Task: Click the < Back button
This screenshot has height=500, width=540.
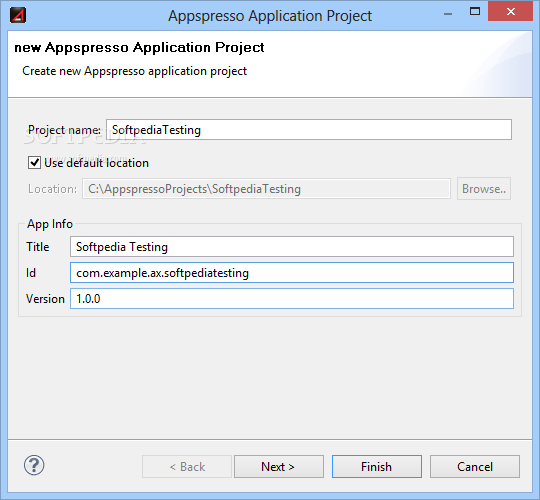Action: 187,467
